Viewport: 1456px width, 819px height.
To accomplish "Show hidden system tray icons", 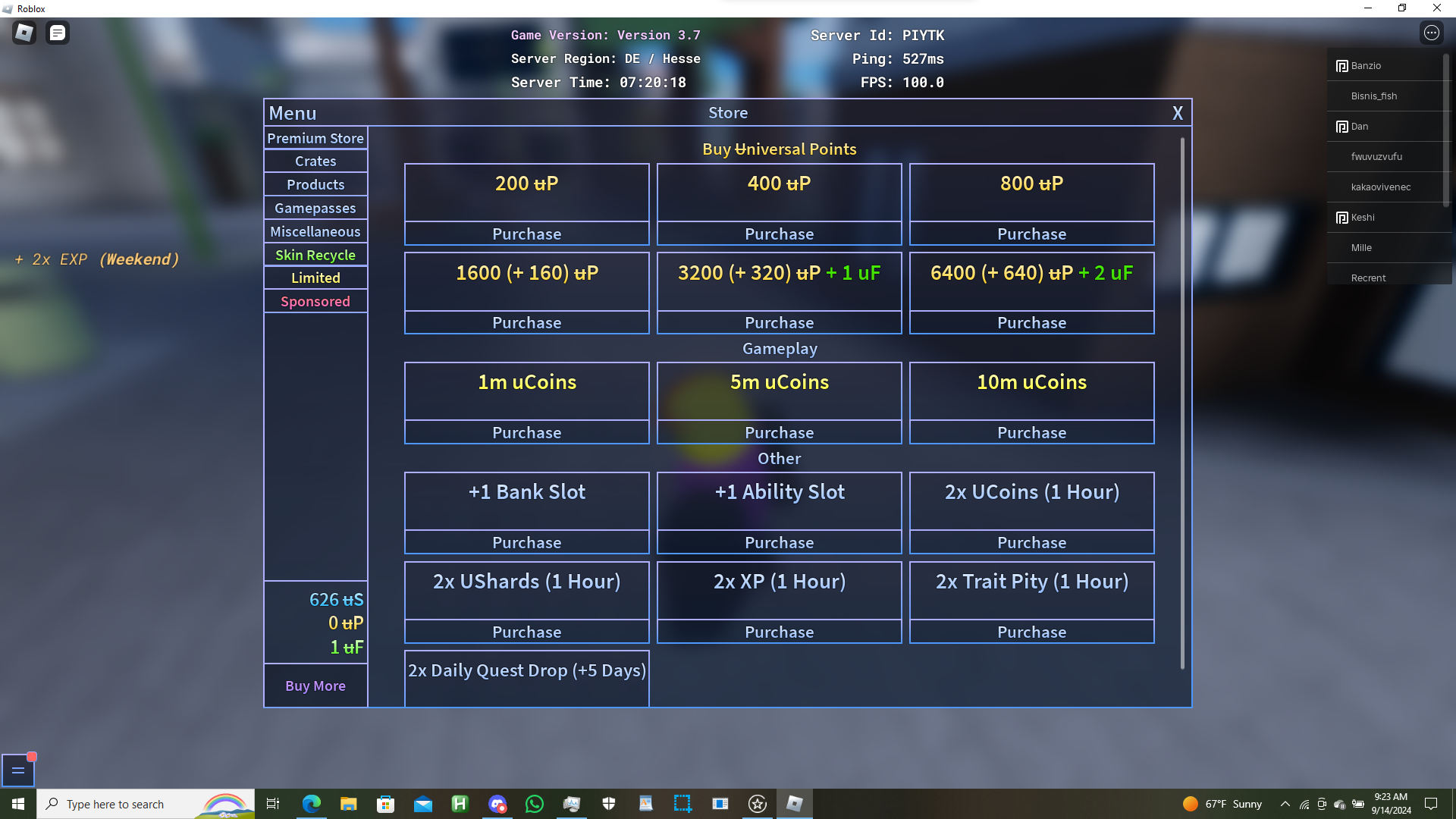I will coord(1285,804).
